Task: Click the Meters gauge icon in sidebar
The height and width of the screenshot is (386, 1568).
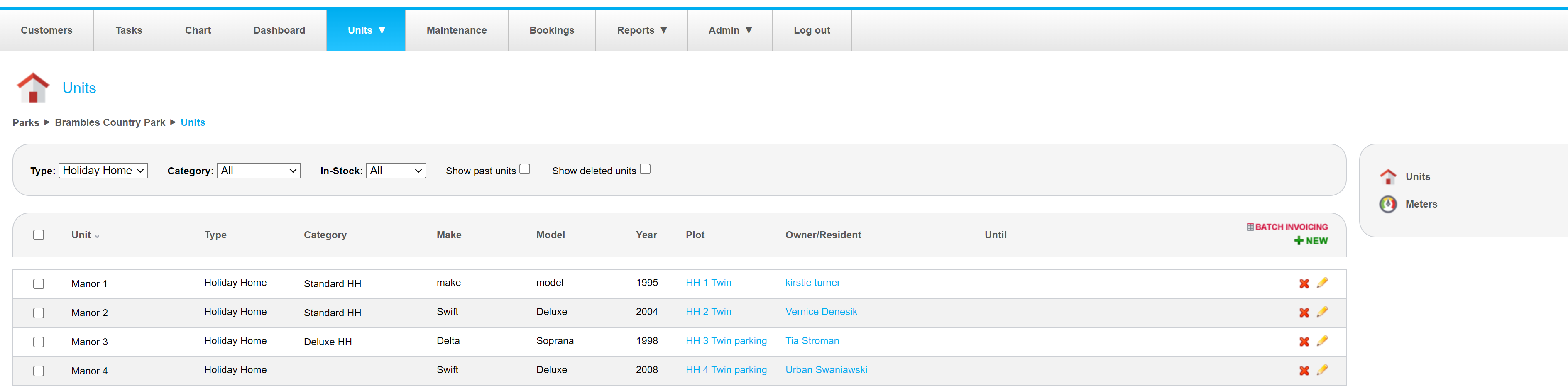Action: click(1387, 204)
